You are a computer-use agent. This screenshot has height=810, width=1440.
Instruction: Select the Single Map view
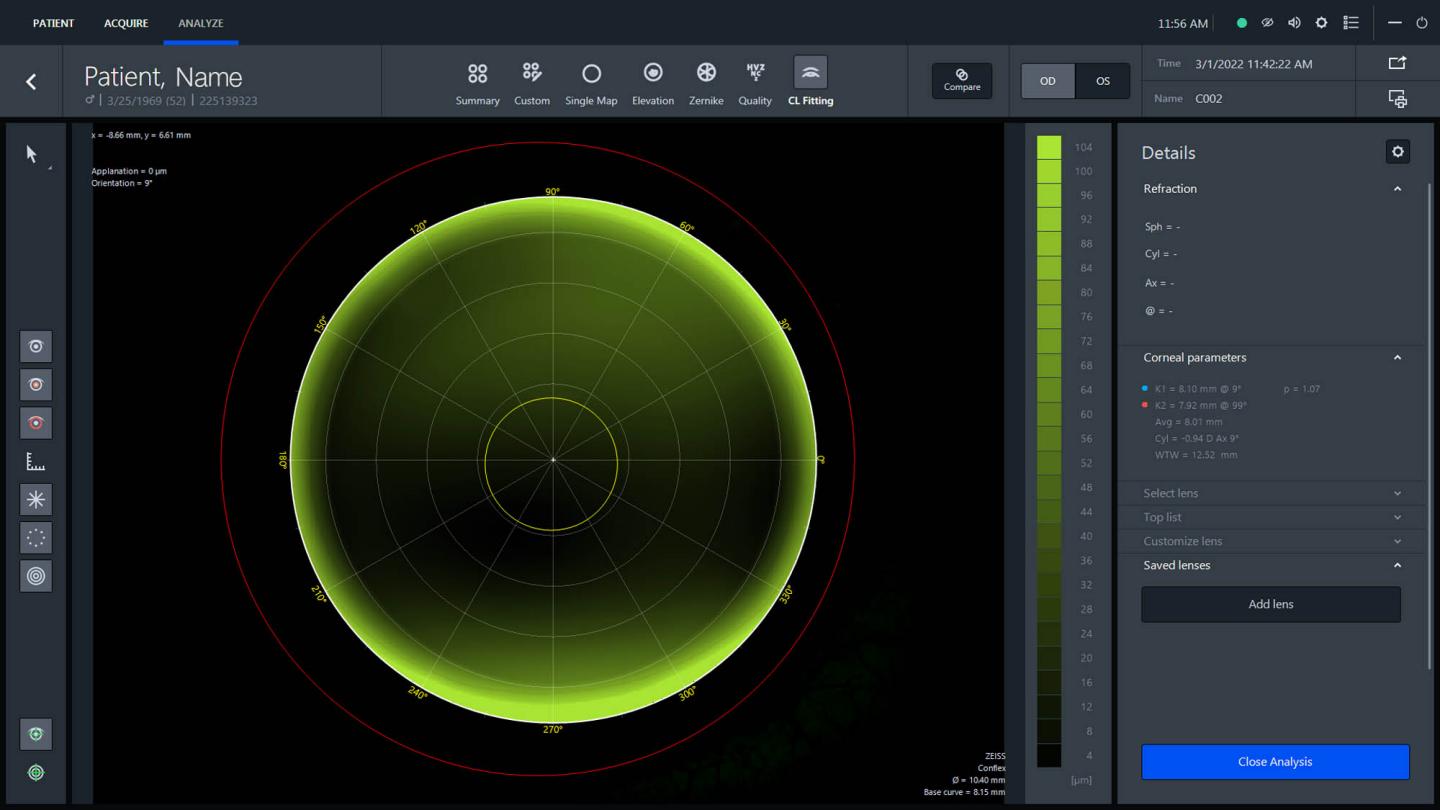(x=591, y=82)
